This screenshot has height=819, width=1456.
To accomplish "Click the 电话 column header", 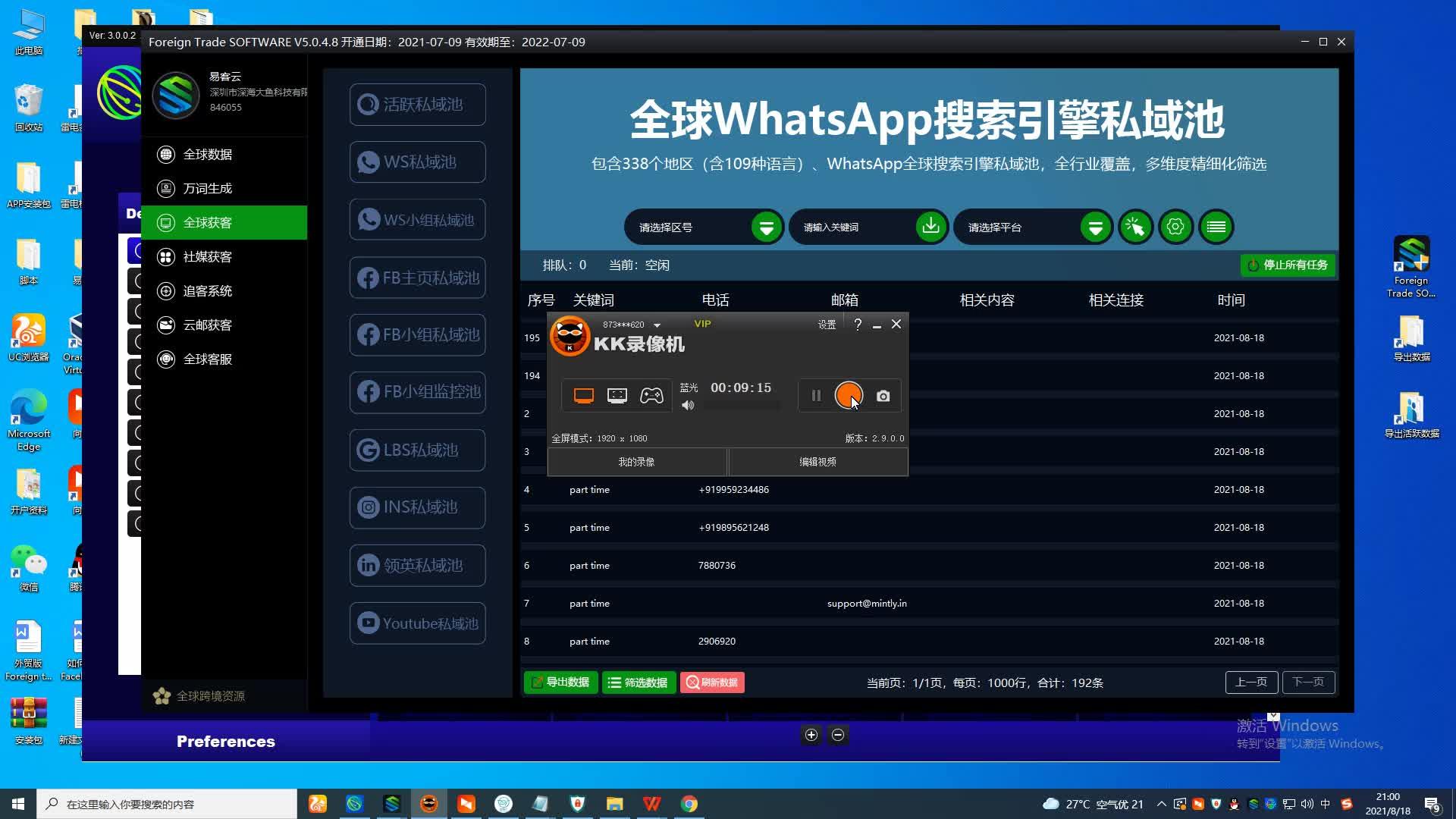I will pos(715,300).
